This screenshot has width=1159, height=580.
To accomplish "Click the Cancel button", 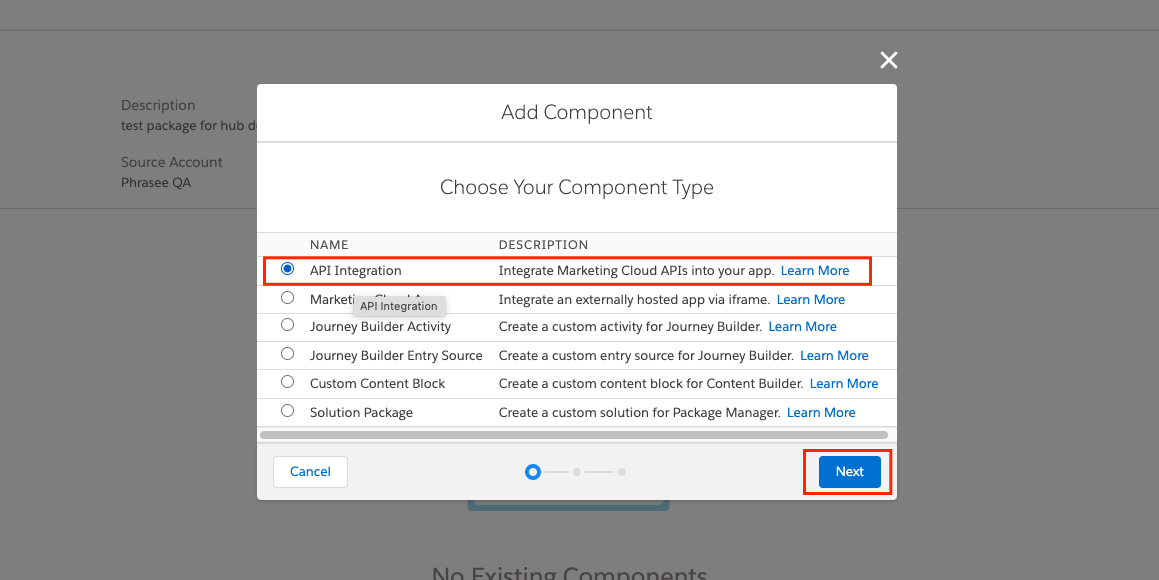I will tap(310, 471).
